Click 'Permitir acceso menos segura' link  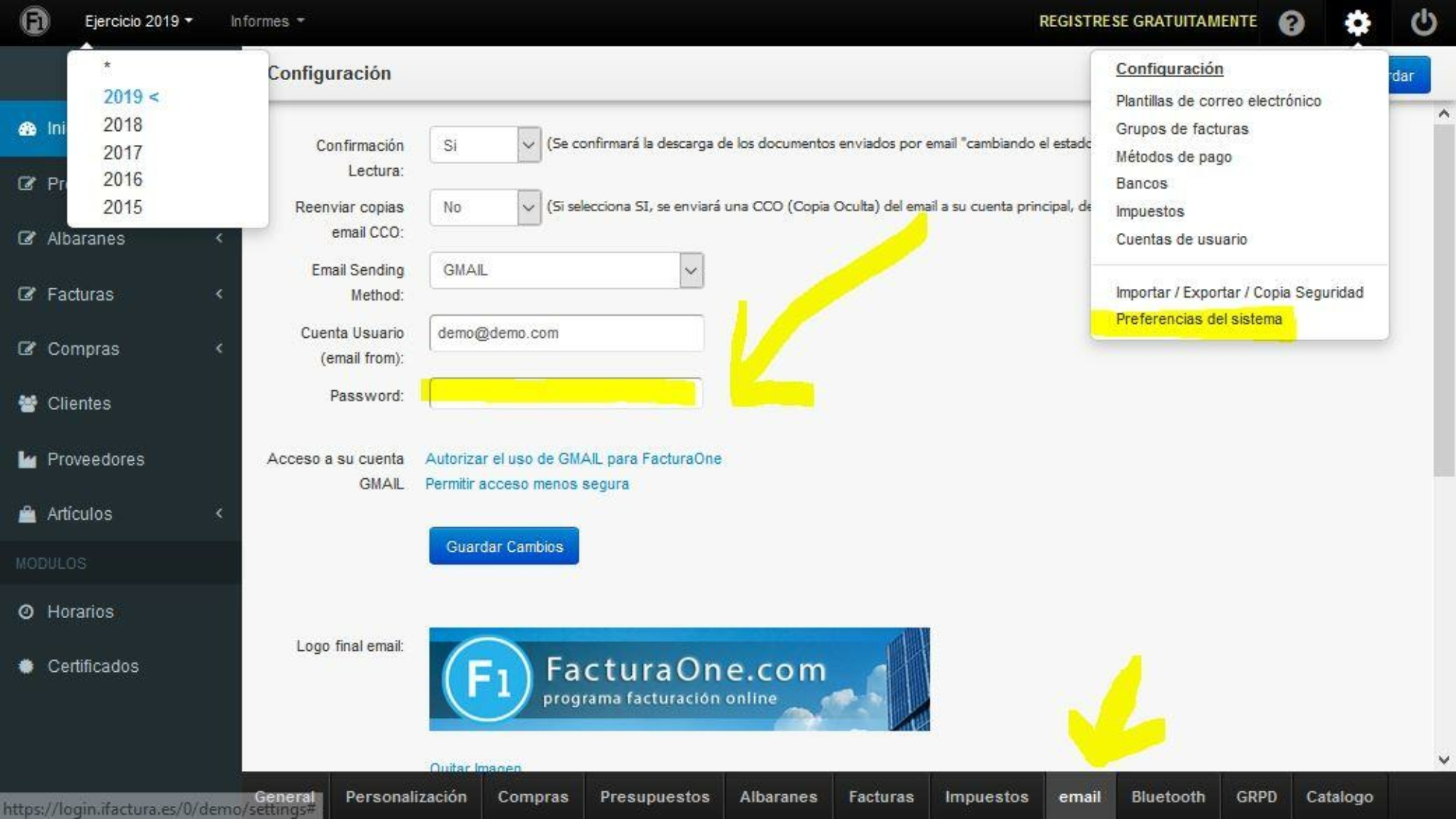(x=527, y=483)
